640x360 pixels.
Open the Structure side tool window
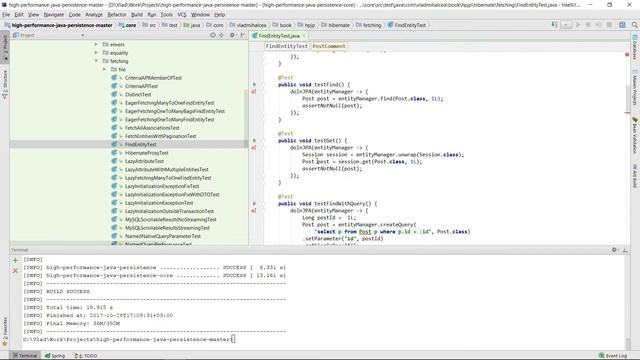[x=5, y=84]
